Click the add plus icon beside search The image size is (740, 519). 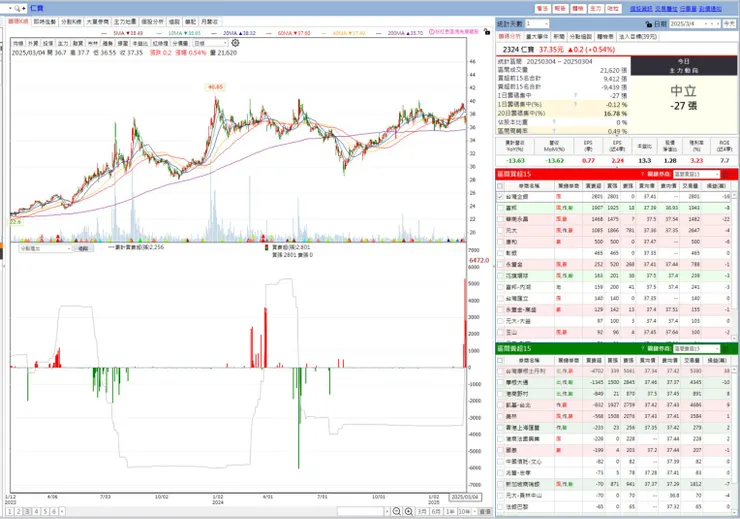tap(24, 8)
